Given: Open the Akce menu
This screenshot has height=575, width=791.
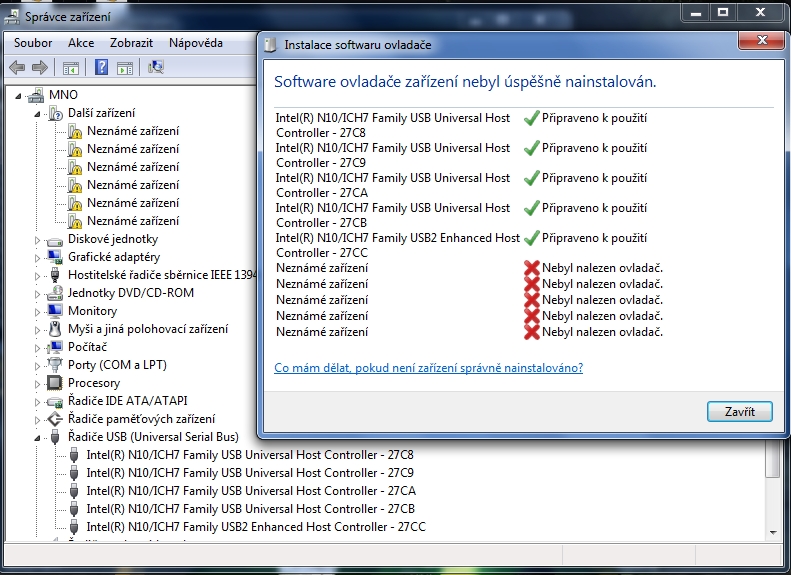Looking at the screenshot, I should tap(81, 43).
